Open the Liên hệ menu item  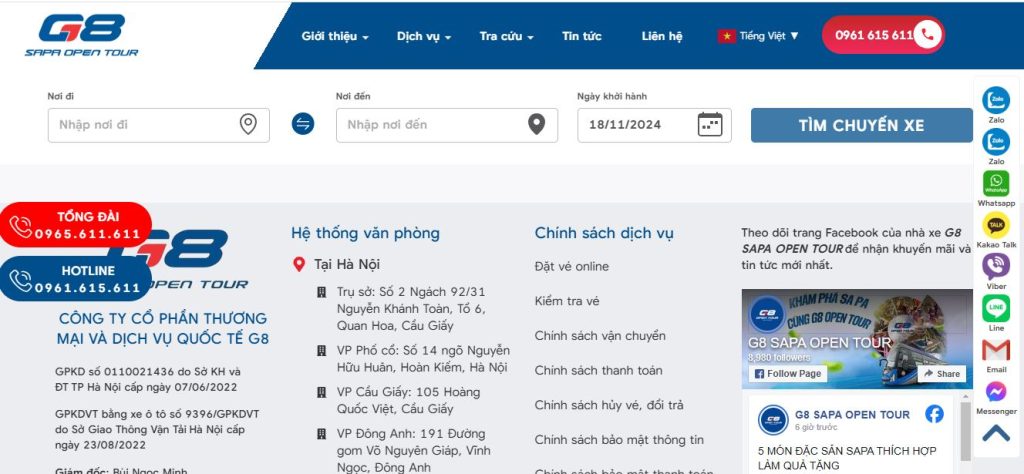(662, 37)
